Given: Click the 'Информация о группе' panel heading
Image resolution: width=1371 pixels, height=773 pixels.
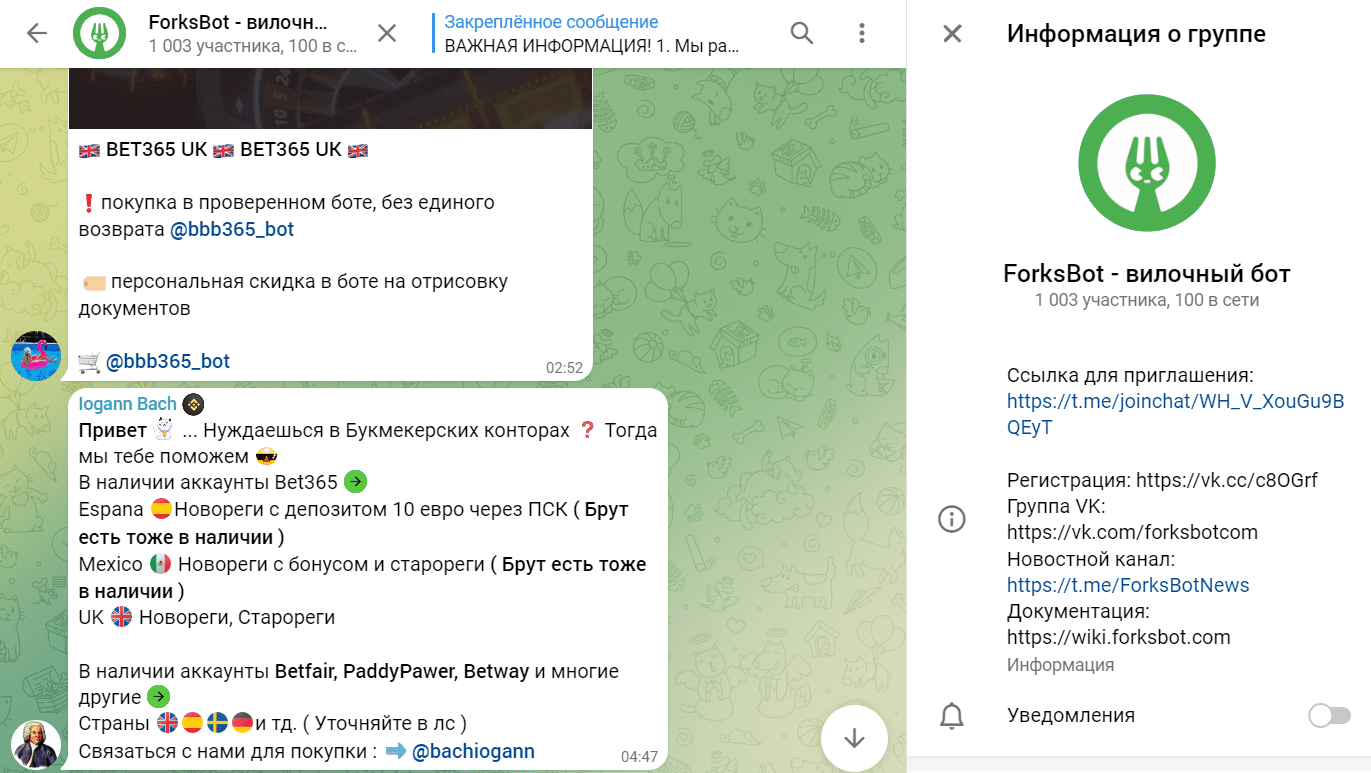Looking at the screenshot, I should click(x=1136, y=34).
